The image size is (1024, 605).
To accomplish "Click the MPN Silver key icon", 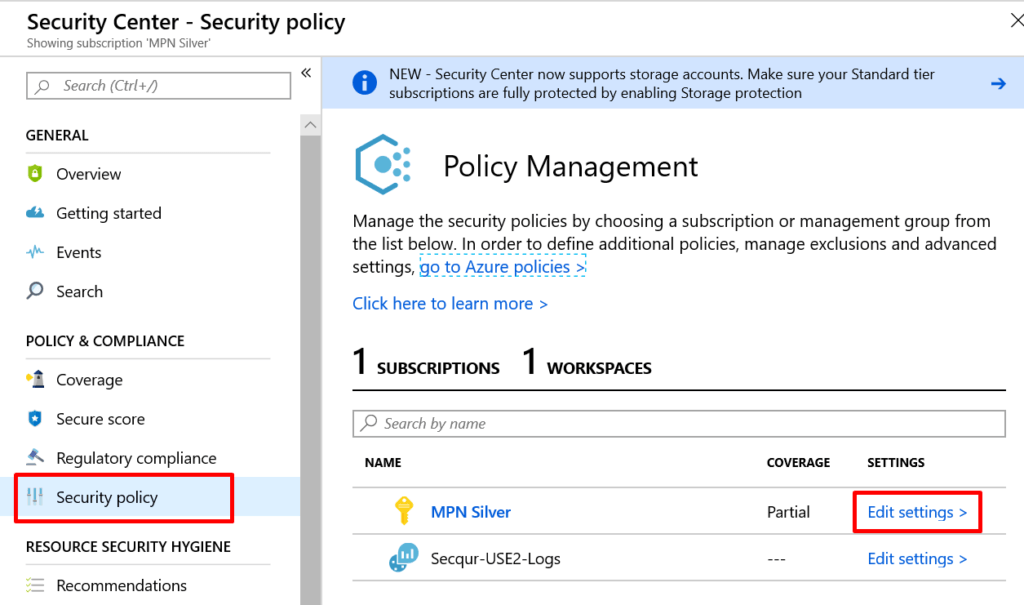I will click(404, 510).
